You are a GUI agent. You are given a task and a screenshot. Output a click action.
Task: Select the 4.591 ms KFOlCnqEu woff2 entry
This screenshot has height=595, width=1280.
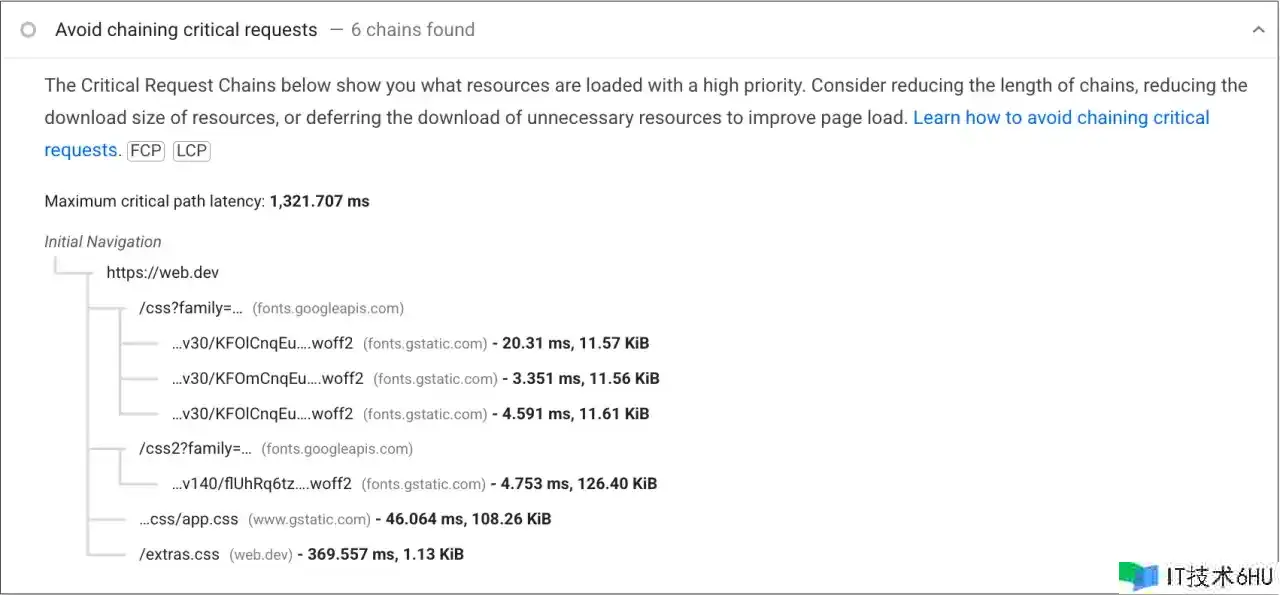(263, 413)
